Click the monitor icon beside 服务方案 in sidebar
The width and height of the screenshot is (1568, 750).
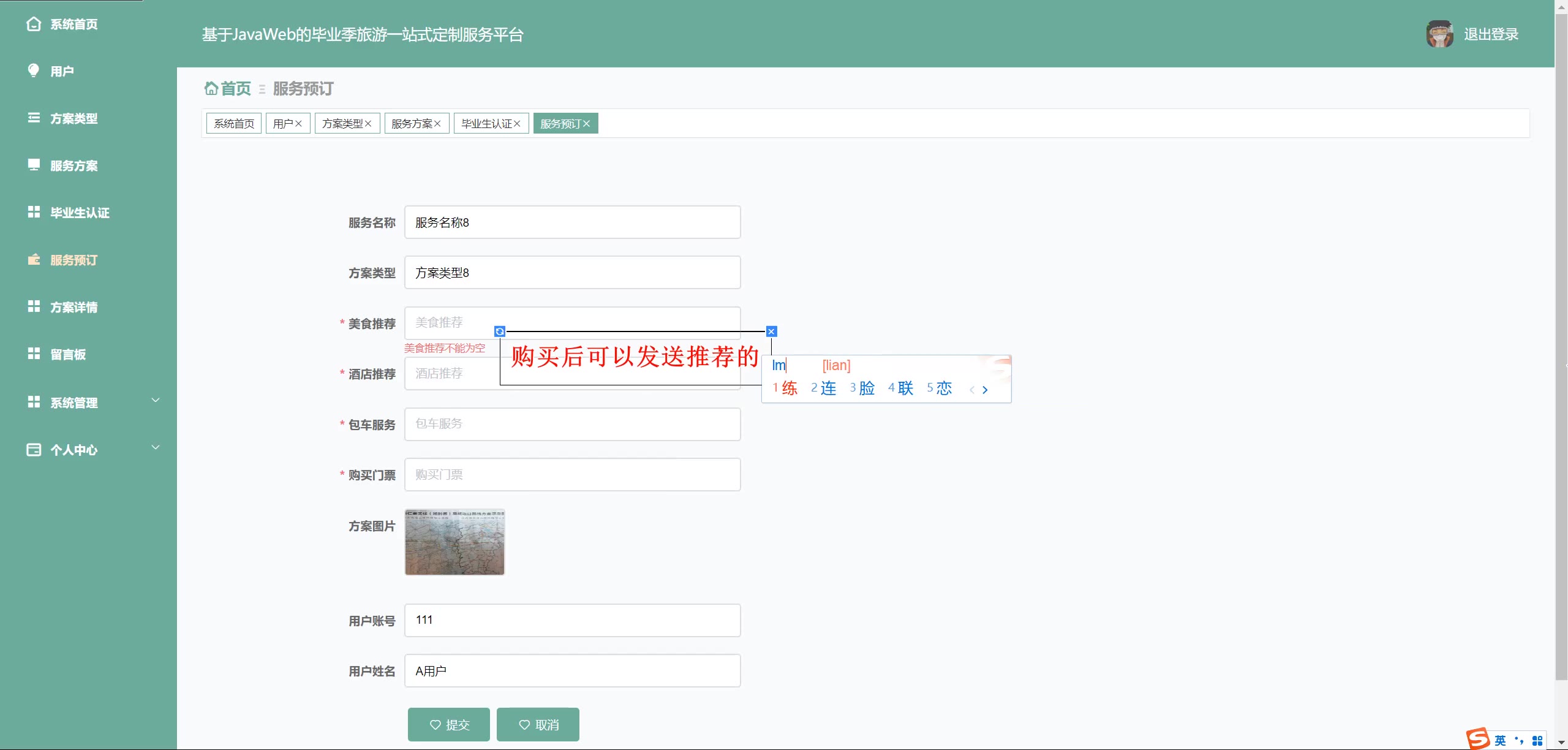point(34,165)
